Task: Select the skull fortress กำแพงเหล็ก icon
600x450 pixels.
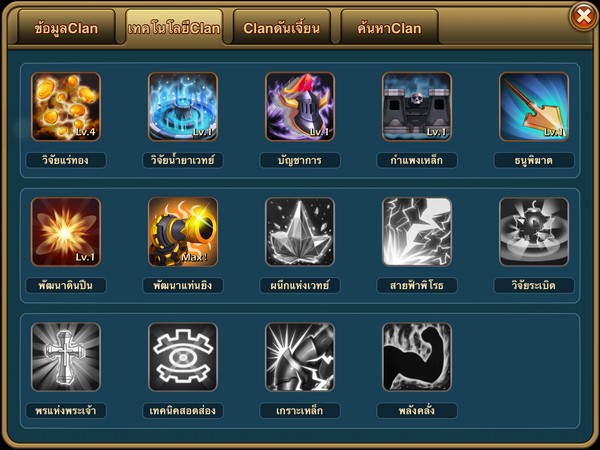Action: coord(417,106)
